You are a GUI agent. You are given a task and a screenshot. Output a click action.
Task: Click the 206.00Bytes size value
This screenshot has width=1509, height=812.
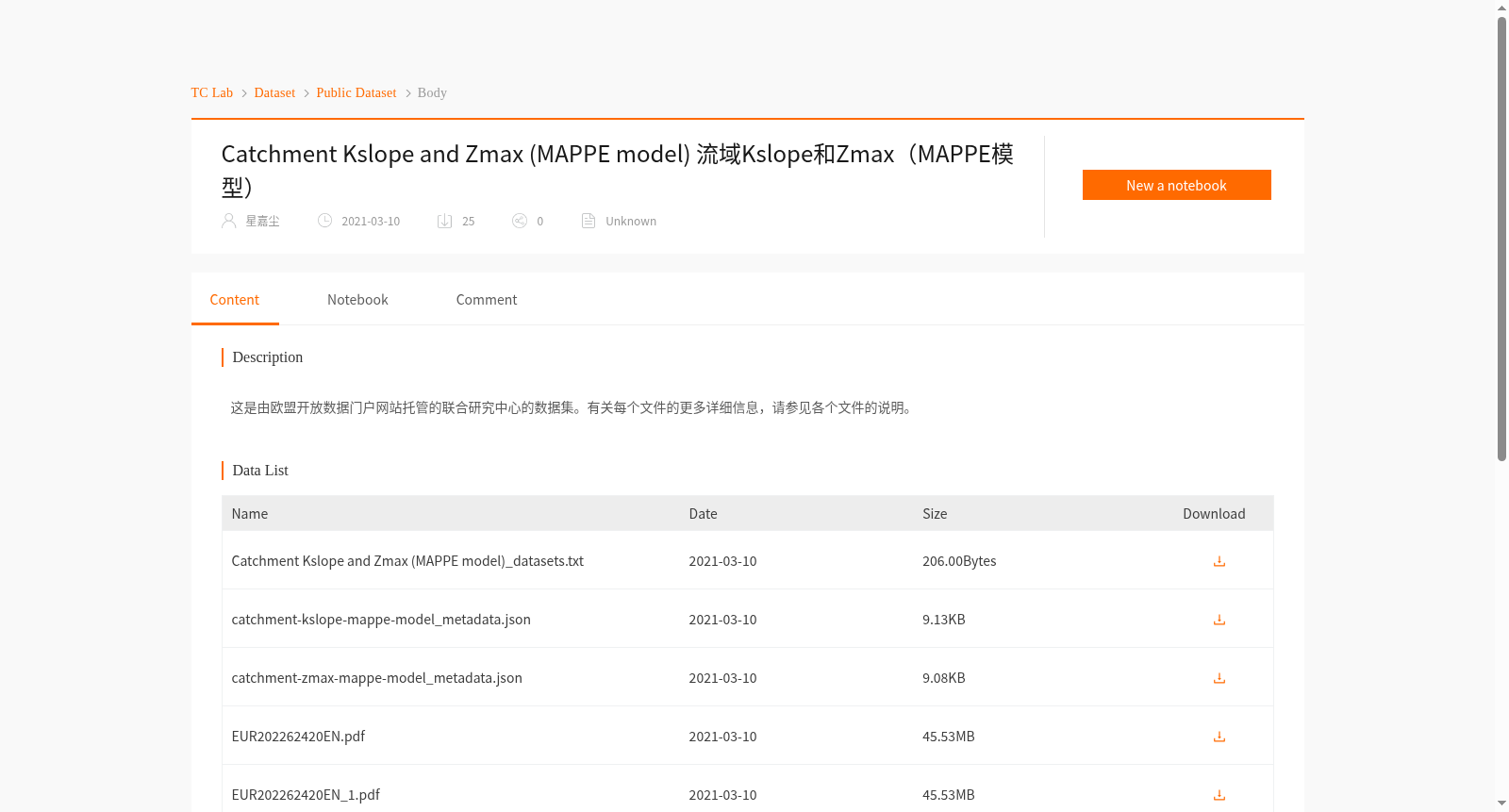(959, 561)
